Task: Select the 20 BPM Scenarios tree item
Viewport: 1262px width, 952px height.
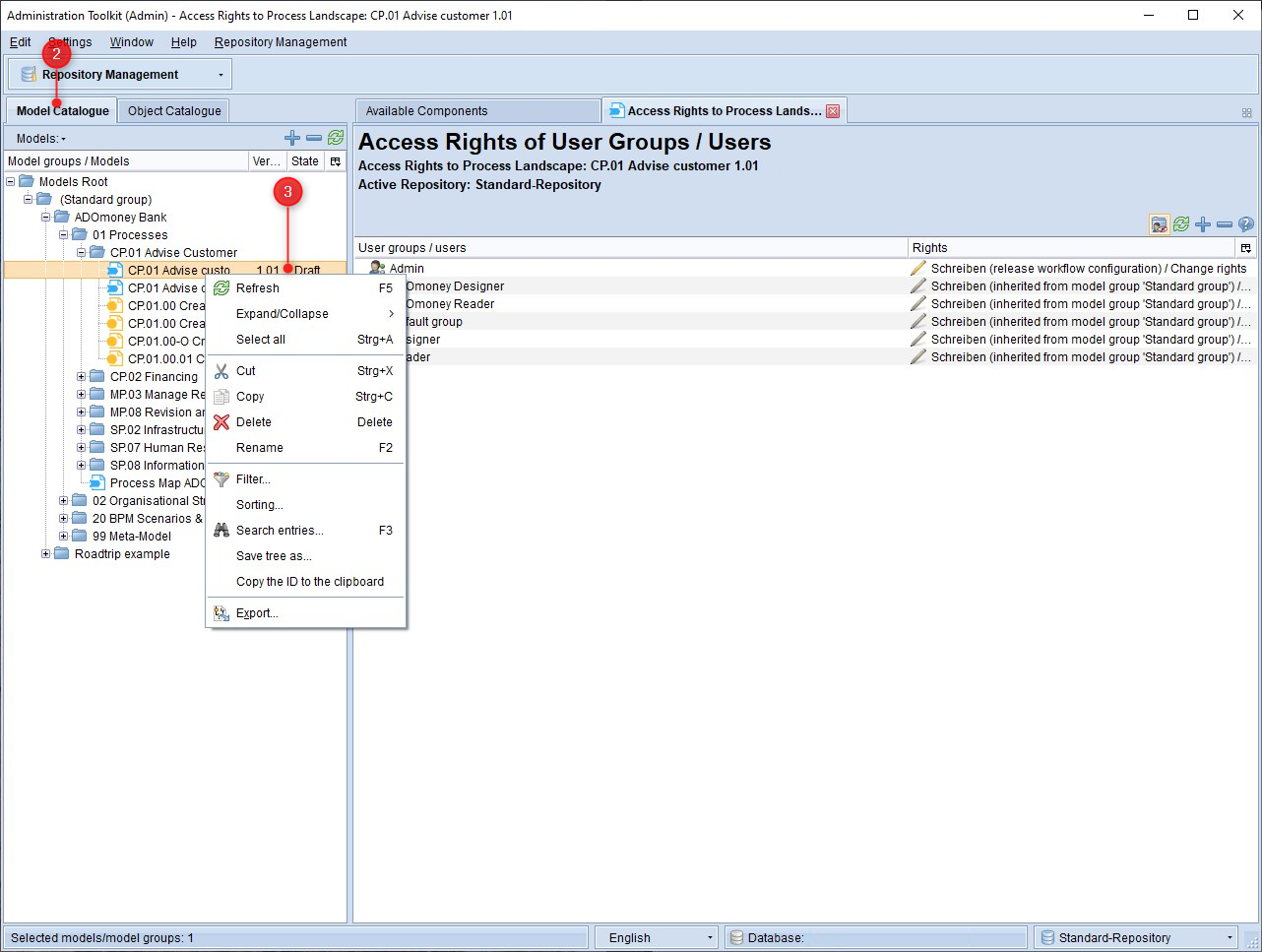Action: point(147,519)
